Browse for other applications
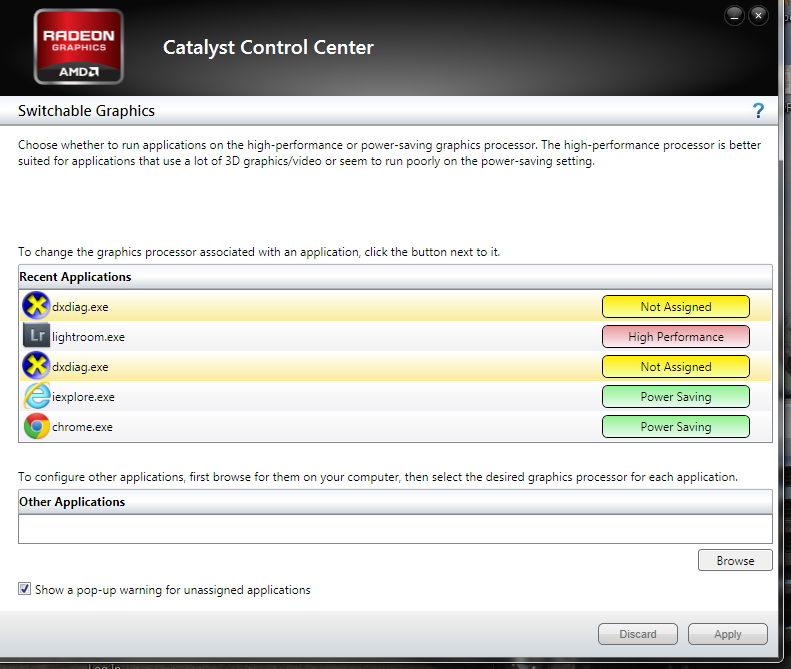Viewport: 791px width, 669px height. 735,561
